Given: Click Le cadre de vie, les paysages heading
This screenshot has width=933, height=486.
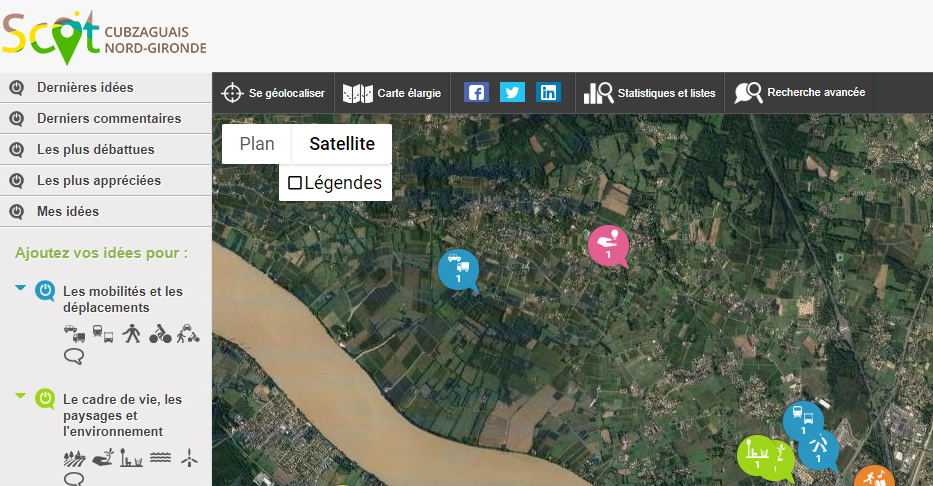Looking at the screenshot, I should (123, 415).
